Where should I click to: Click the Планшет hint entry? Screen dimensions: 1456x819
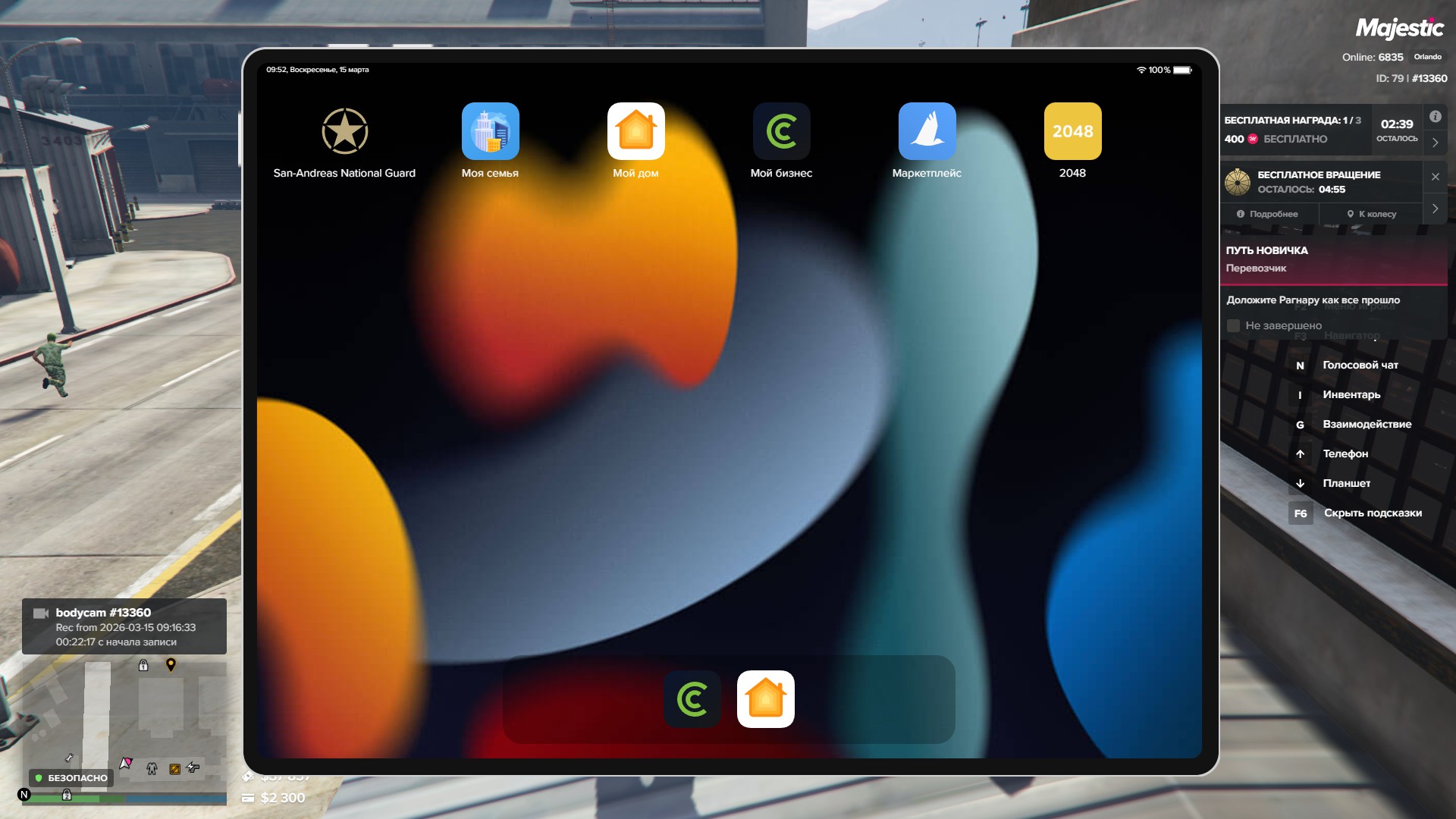point(1346,484)
